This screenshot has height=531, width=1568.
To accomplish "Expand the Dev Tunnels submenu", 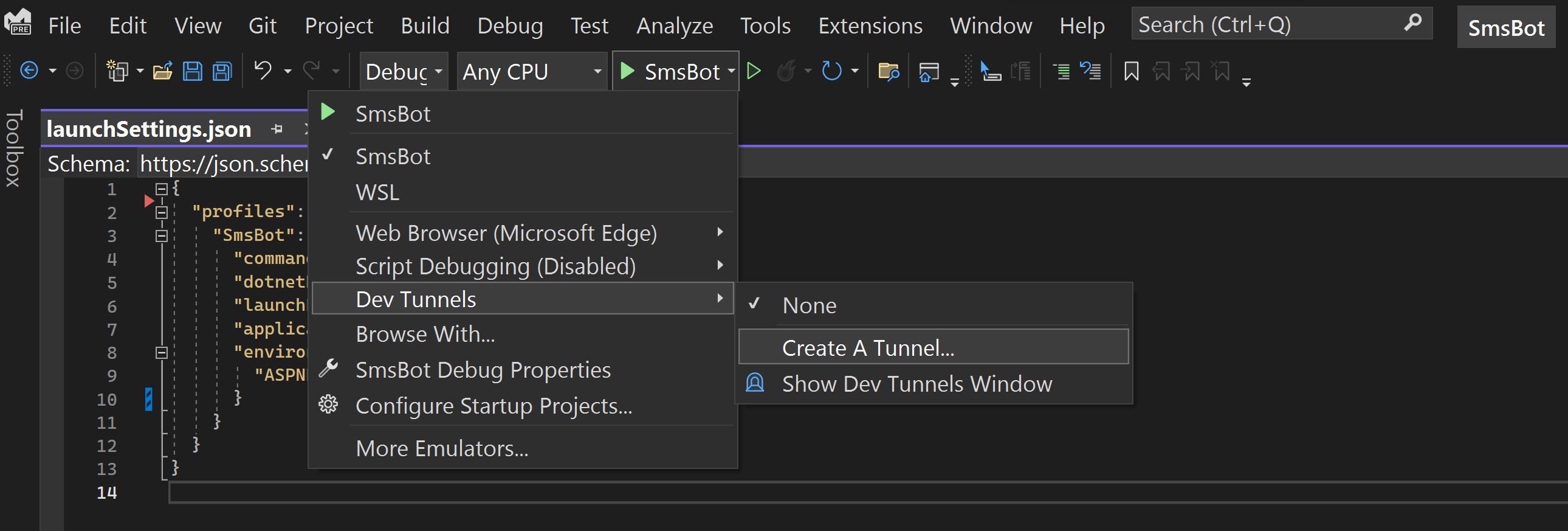I will [523, 299].
